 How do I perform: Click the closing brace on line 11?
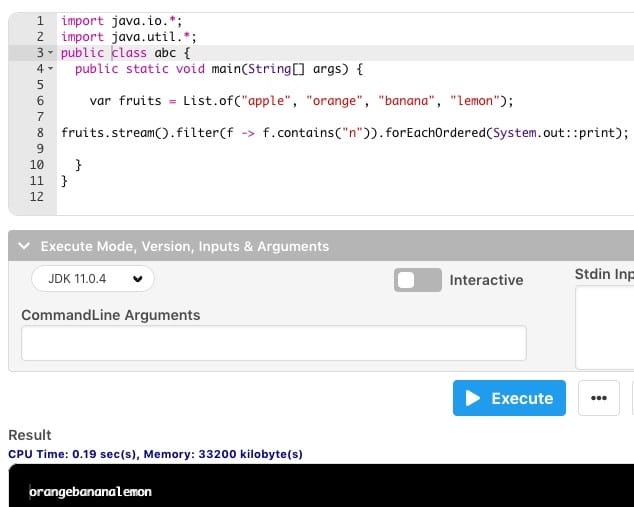(65, 181)
